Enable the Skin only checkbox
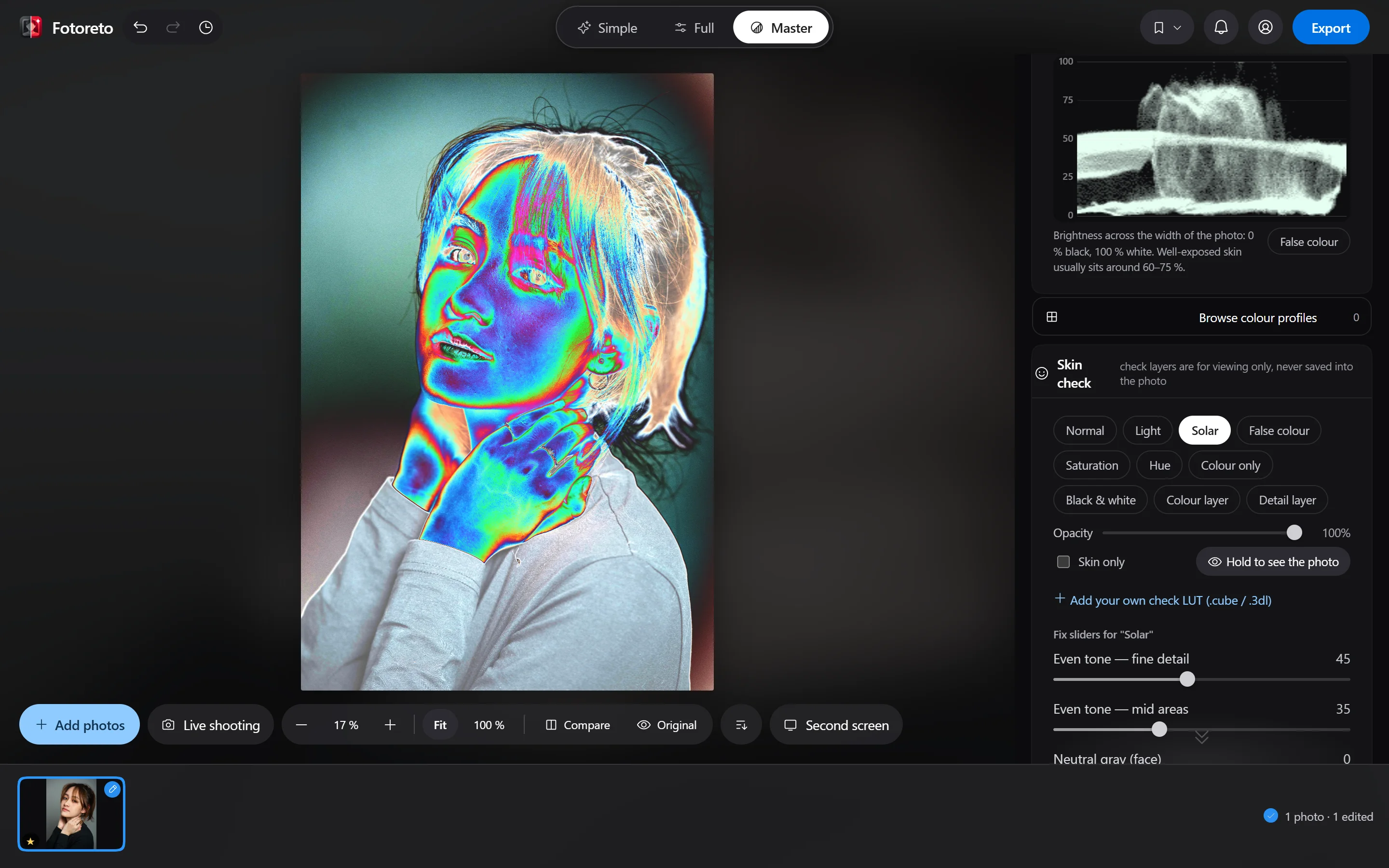The image size is (1389, 868). pyautogui.click(x=1063, y=561)
